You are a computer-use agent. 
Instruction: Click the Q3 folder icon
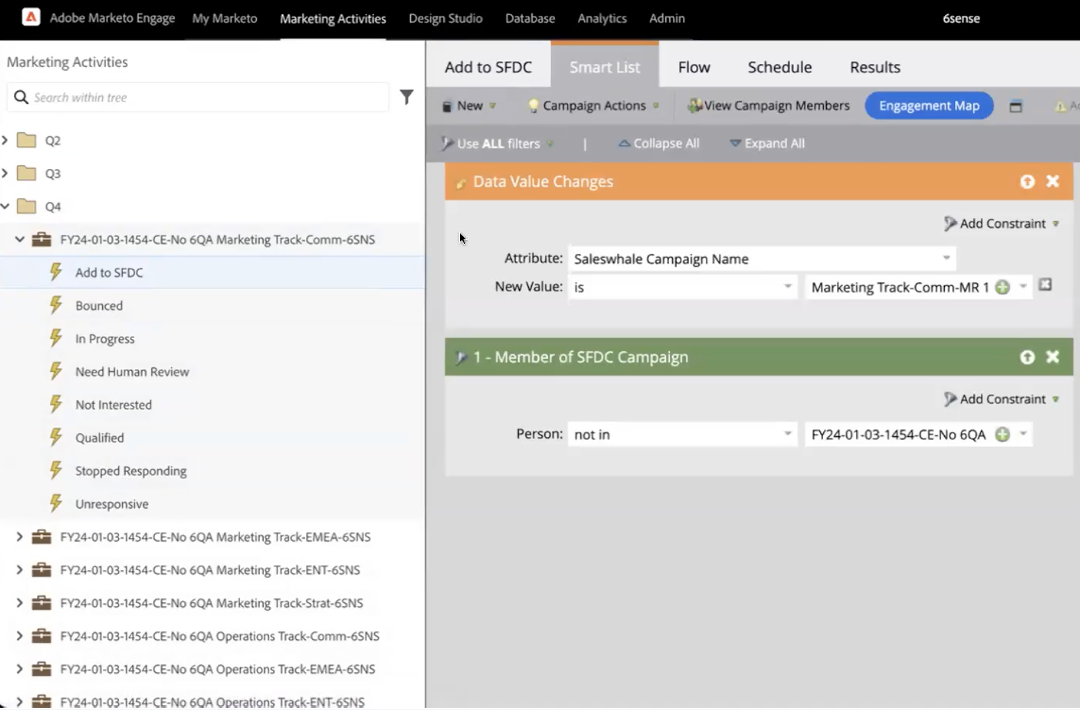click(26, 173)
